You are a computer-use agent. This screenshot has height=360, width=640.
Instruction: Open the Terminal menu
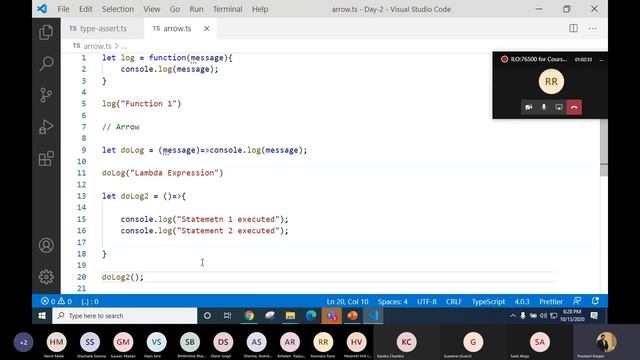pyautogui.click(x=227, y=9)
